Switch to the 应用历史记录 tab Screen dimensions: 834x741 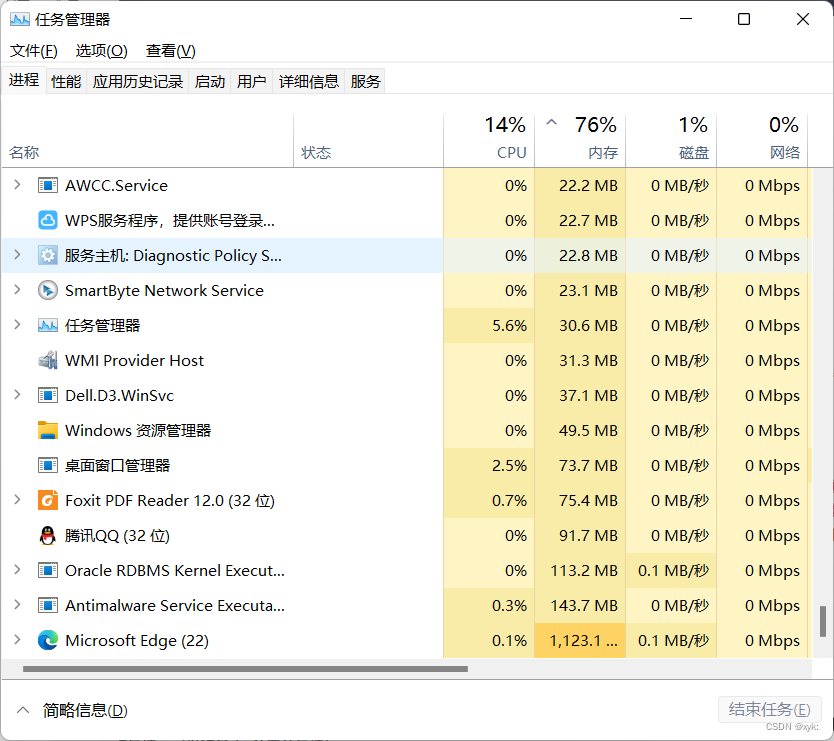pos(138,81)
